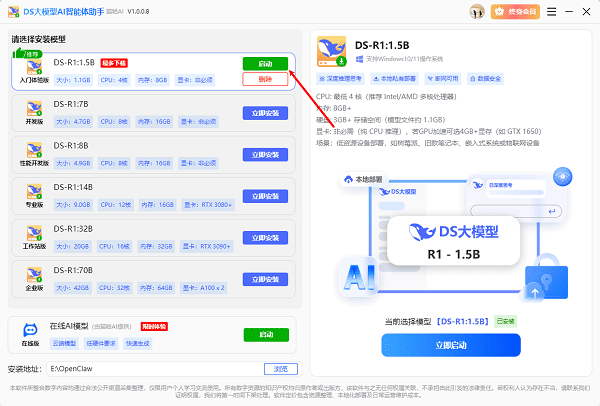Image resolution: width=600 pixels, height=406 pixels.
Task: Install the DS-R1:7B model
Action: 265,113
